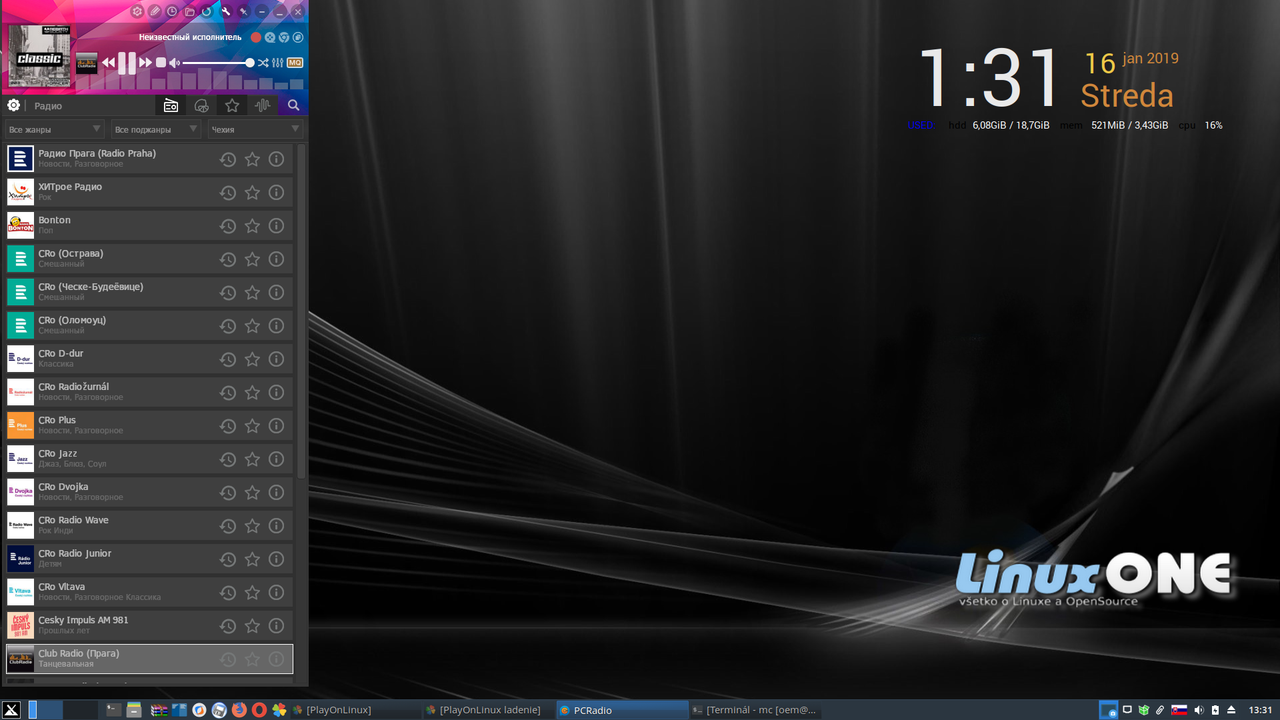
Task: Expand the Все жанры genre dropdown
Action: 54,129
